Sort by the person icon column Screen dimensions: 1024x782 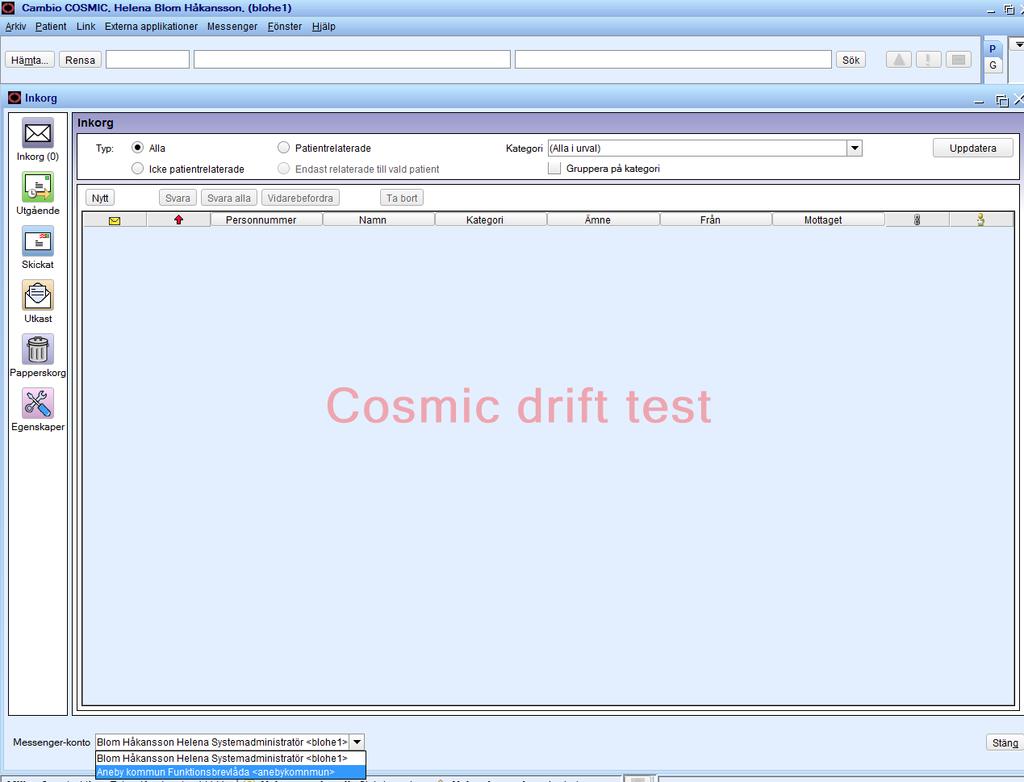(981, 220)
